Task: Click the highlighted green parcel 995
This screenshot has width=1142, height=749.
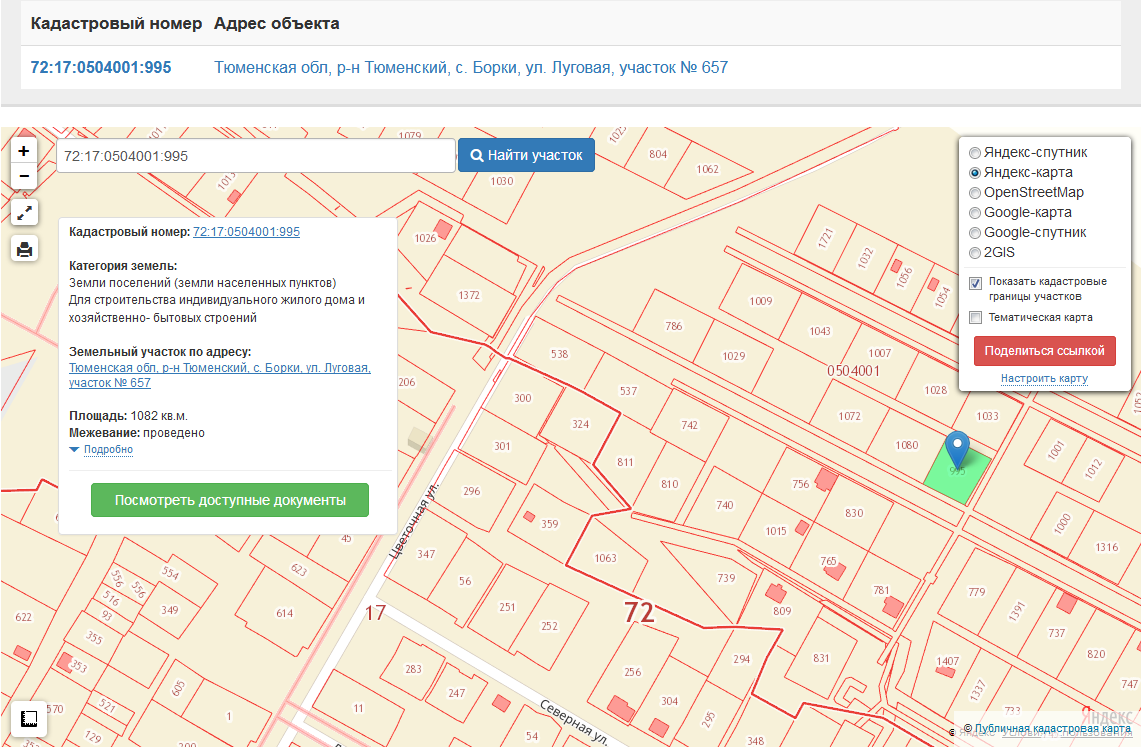Action: click(x=958, y=472)
